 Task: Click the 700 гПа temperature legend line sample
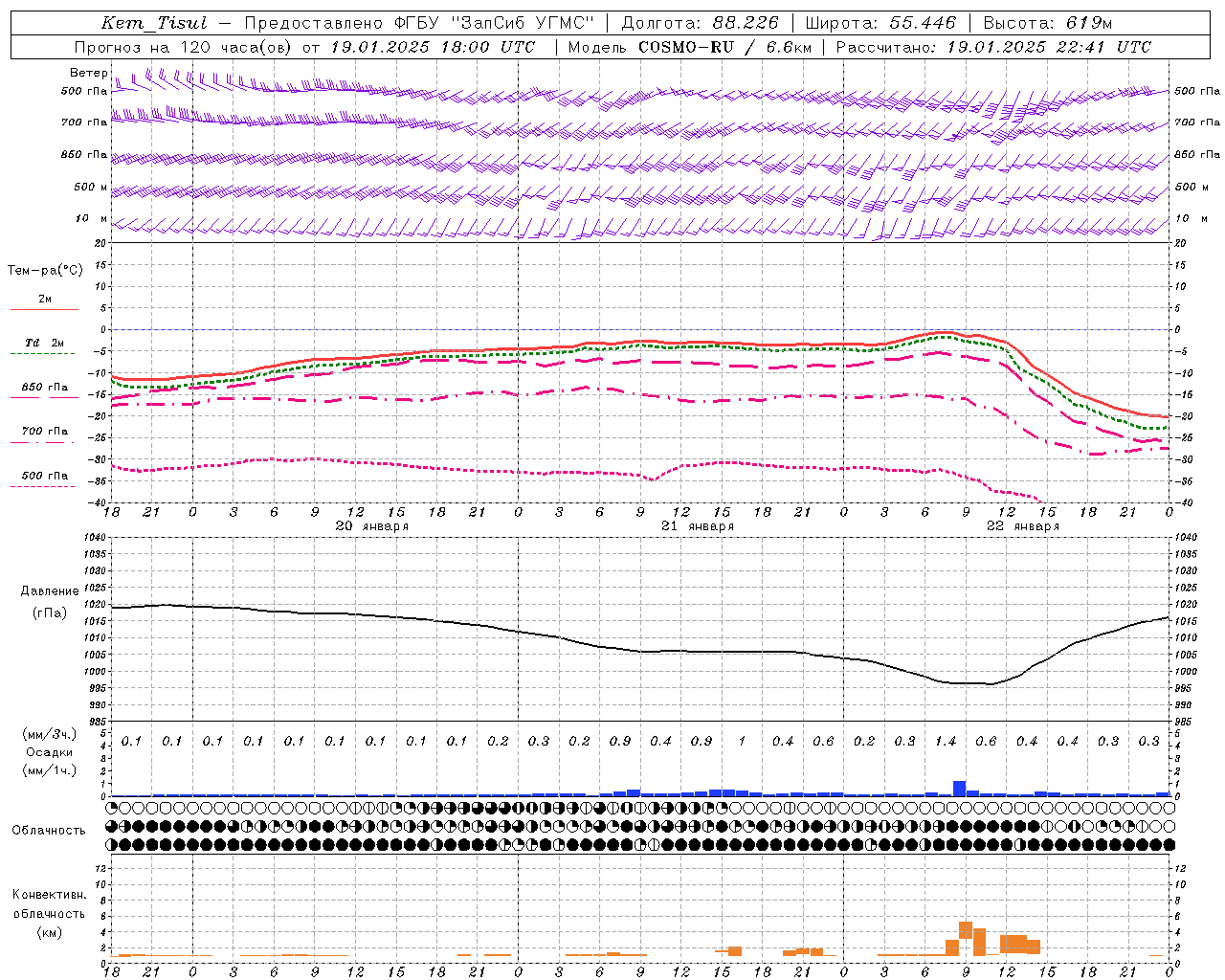pos(44,442)
